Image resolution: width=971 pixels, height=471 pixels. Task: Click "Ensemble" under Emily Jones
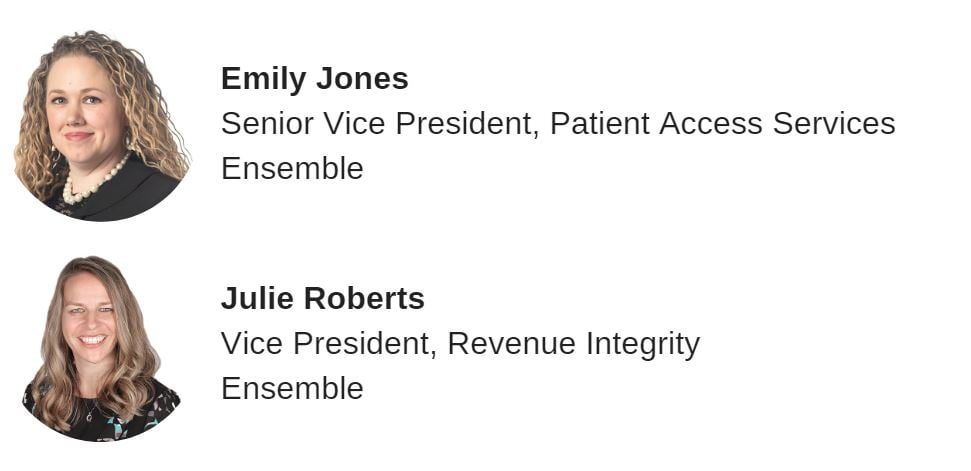tap(292, 168)
